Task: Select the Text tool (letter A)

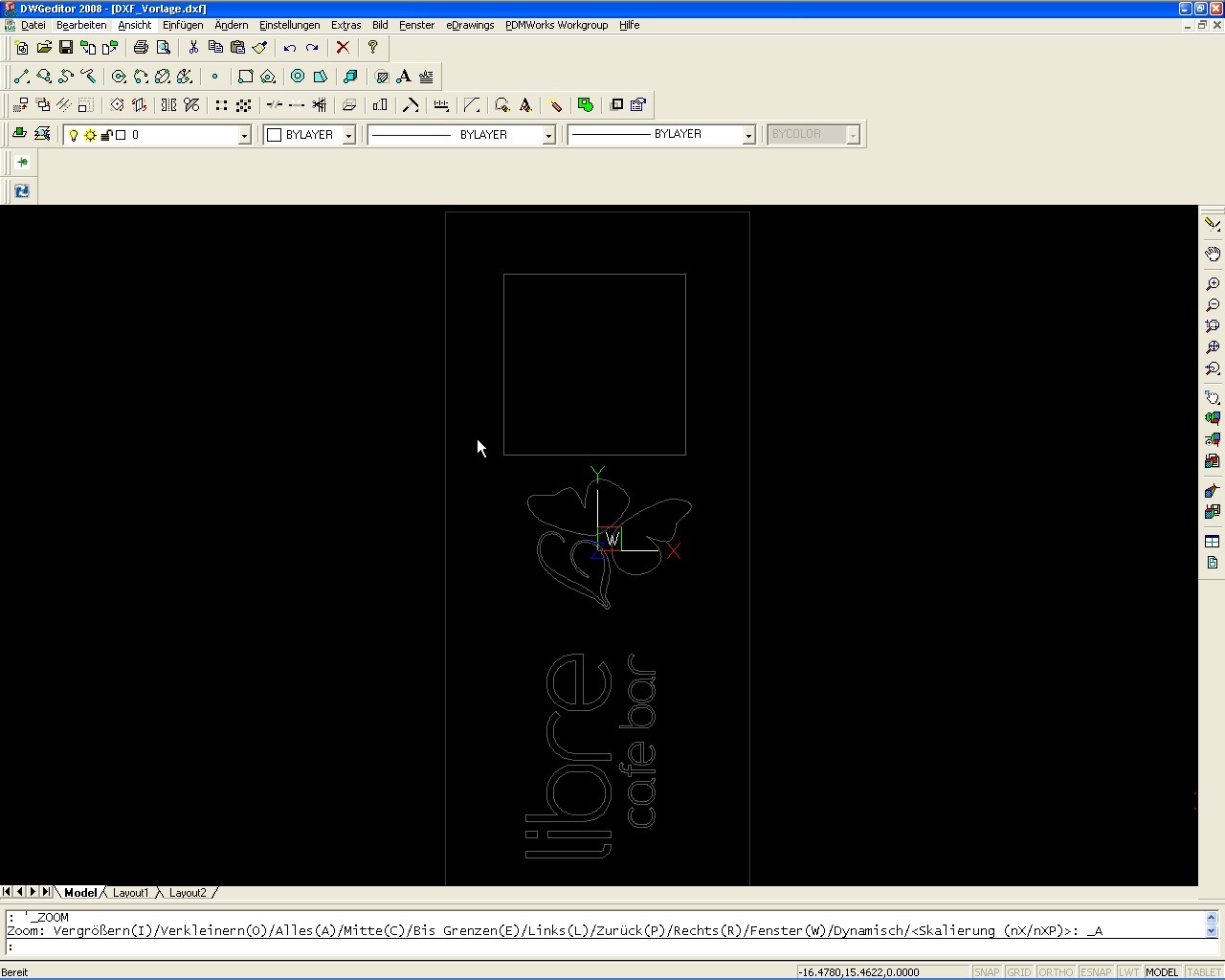Action: tap(404, 77)
